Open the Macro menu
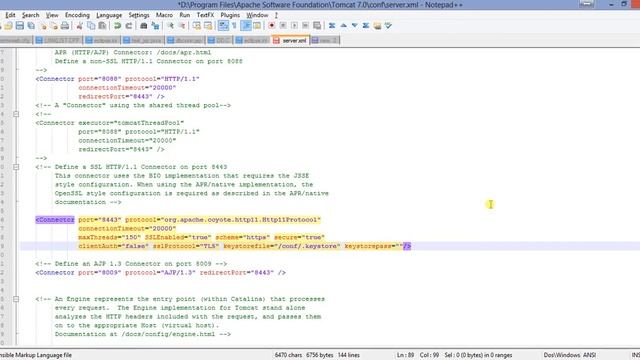This screenshot has width=640, height=360. point(164,15)
